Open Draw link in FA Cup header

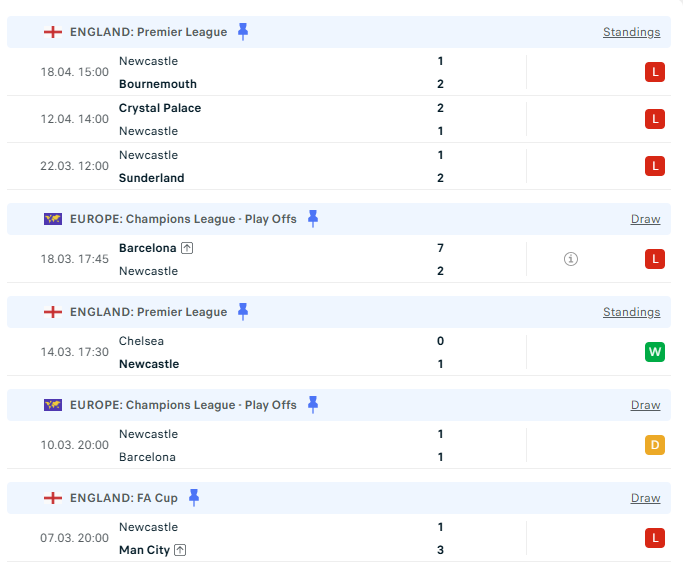(645, 498)
